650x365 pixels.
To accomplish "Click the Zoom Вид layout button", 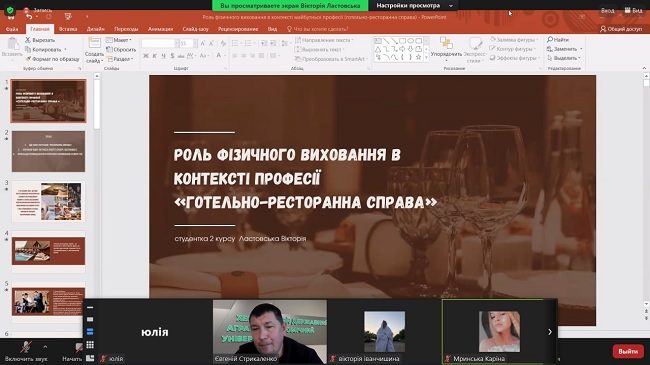I will 633,10.
